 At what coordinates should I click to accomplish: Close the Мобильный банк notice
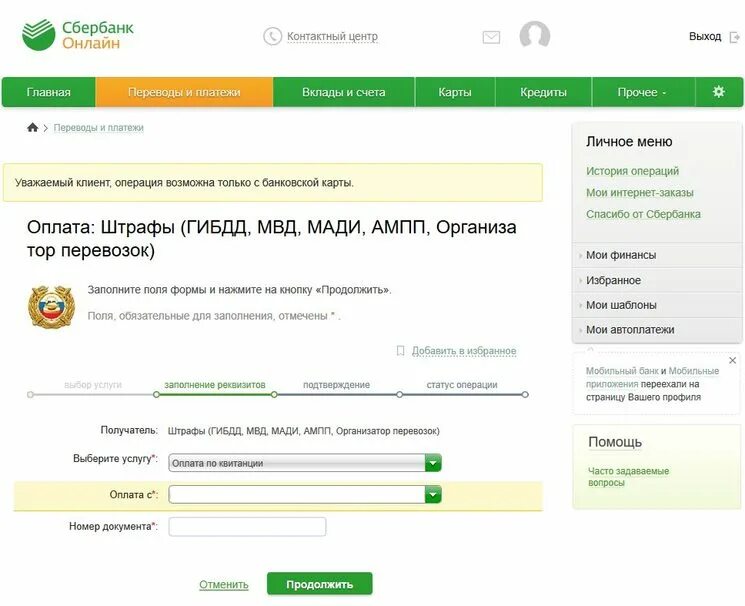pyautogui.click(x=733, y=360)
